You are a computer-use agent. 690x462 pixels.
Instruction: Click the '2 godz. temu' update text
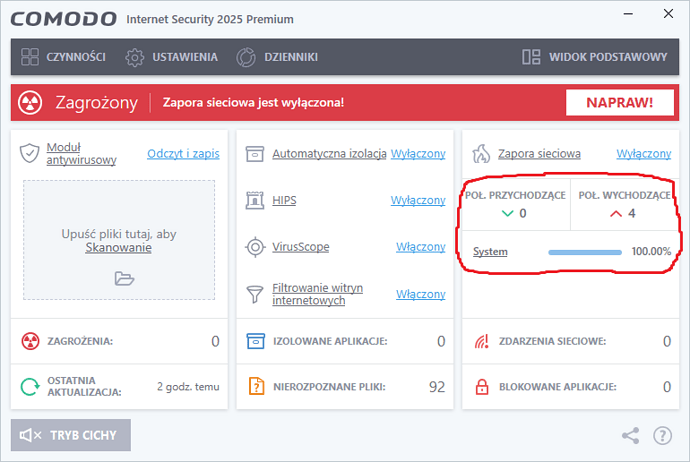(188, 387)
